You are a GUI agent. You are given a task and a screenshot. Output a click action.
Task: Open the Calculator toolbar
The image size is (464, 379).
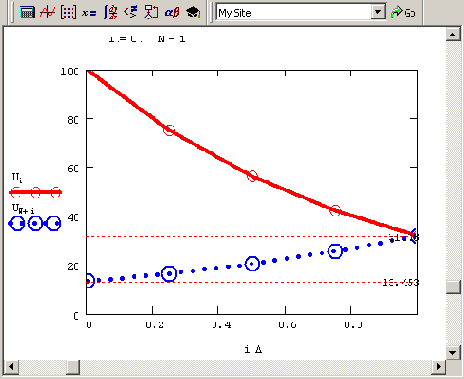point(27,13)
